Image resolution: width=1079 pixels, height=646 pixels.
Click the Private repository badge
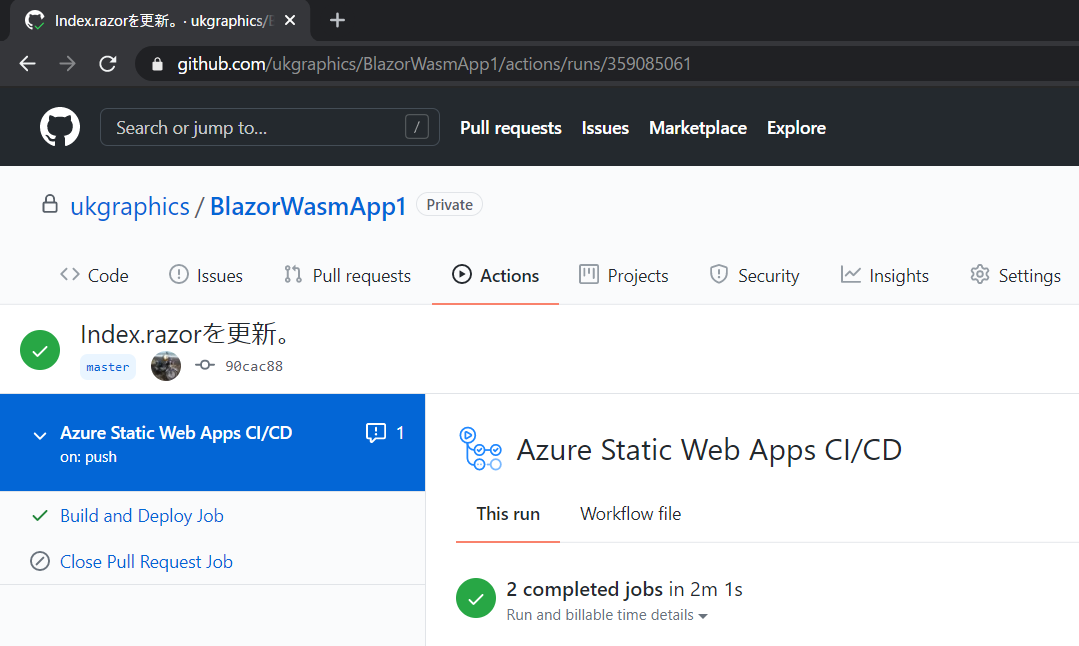point(449,205)
